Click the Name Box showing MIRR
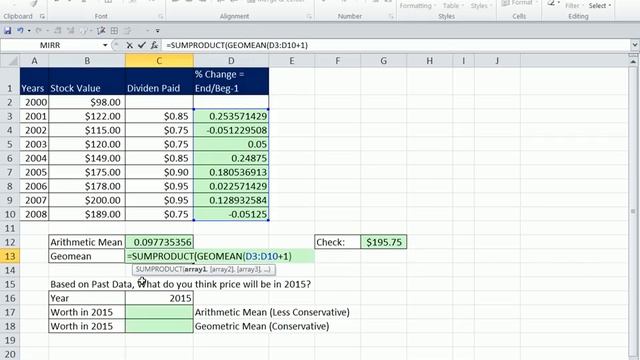The image size is (640, 360). pyautogui.click(x=50, y=45)
